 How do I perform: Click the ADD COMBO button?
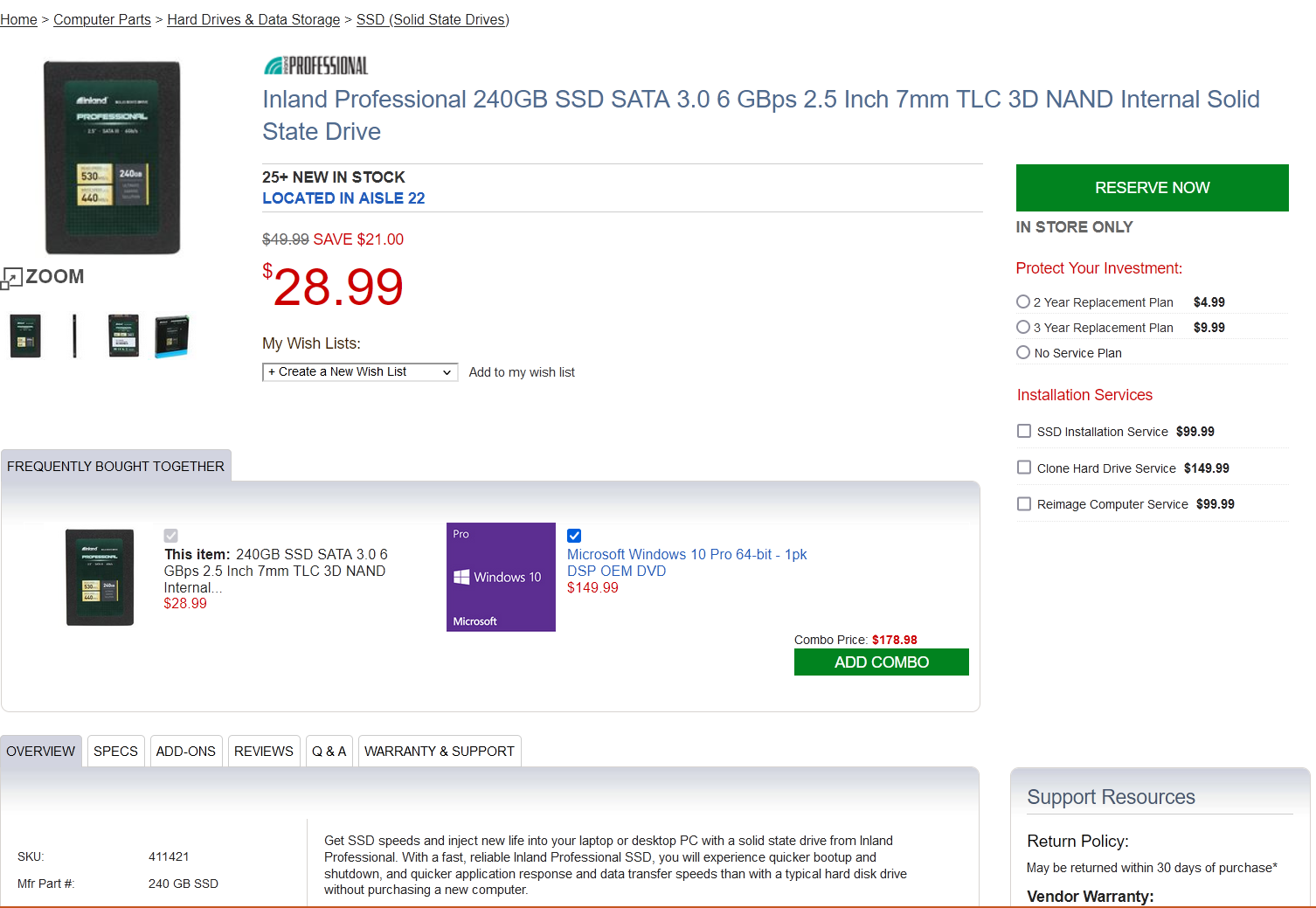click(x=882, y=662)
